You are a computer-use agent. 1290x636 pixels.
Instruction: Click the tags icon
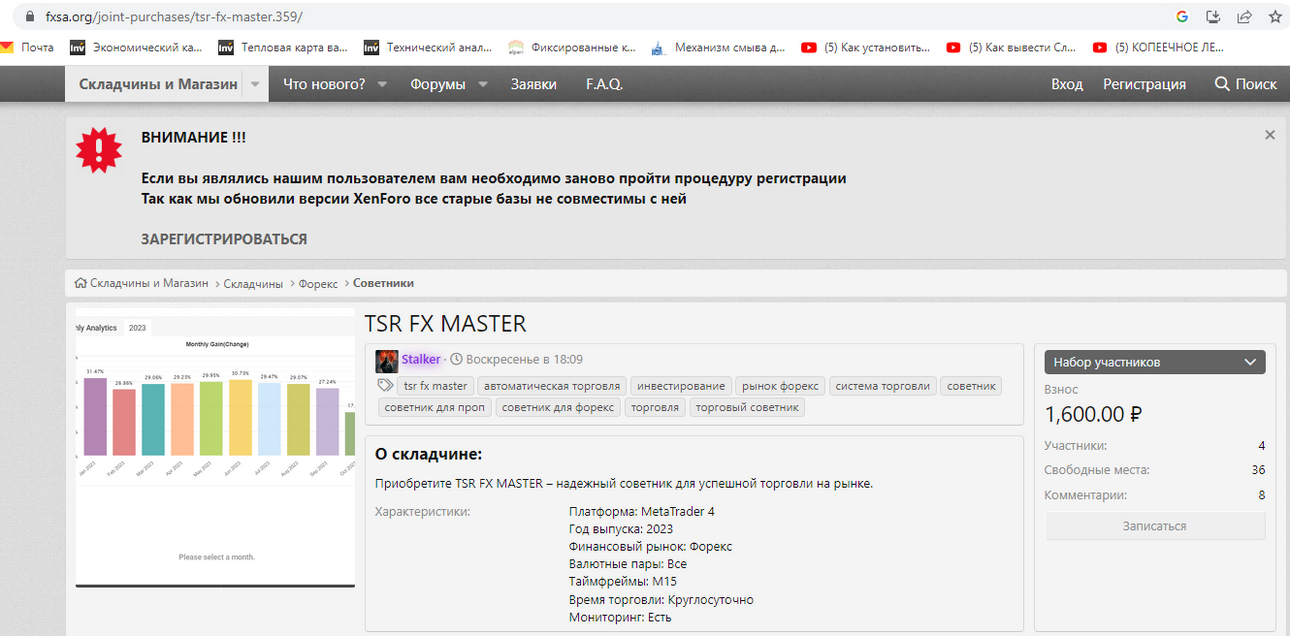pos(385,385)
